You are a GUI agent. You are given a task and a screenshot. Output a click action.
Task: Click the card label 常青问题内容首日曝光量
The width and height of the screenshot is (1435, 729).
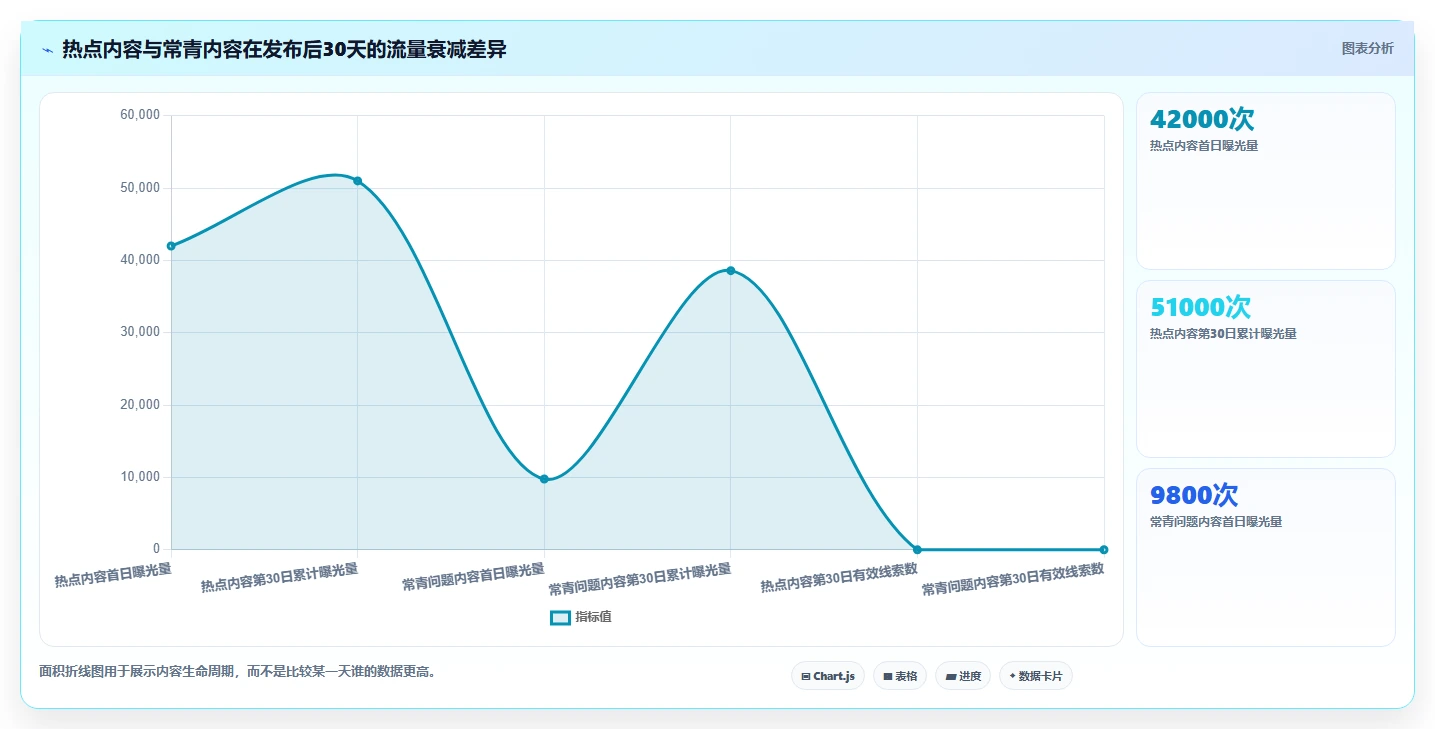click(1216, 522)
